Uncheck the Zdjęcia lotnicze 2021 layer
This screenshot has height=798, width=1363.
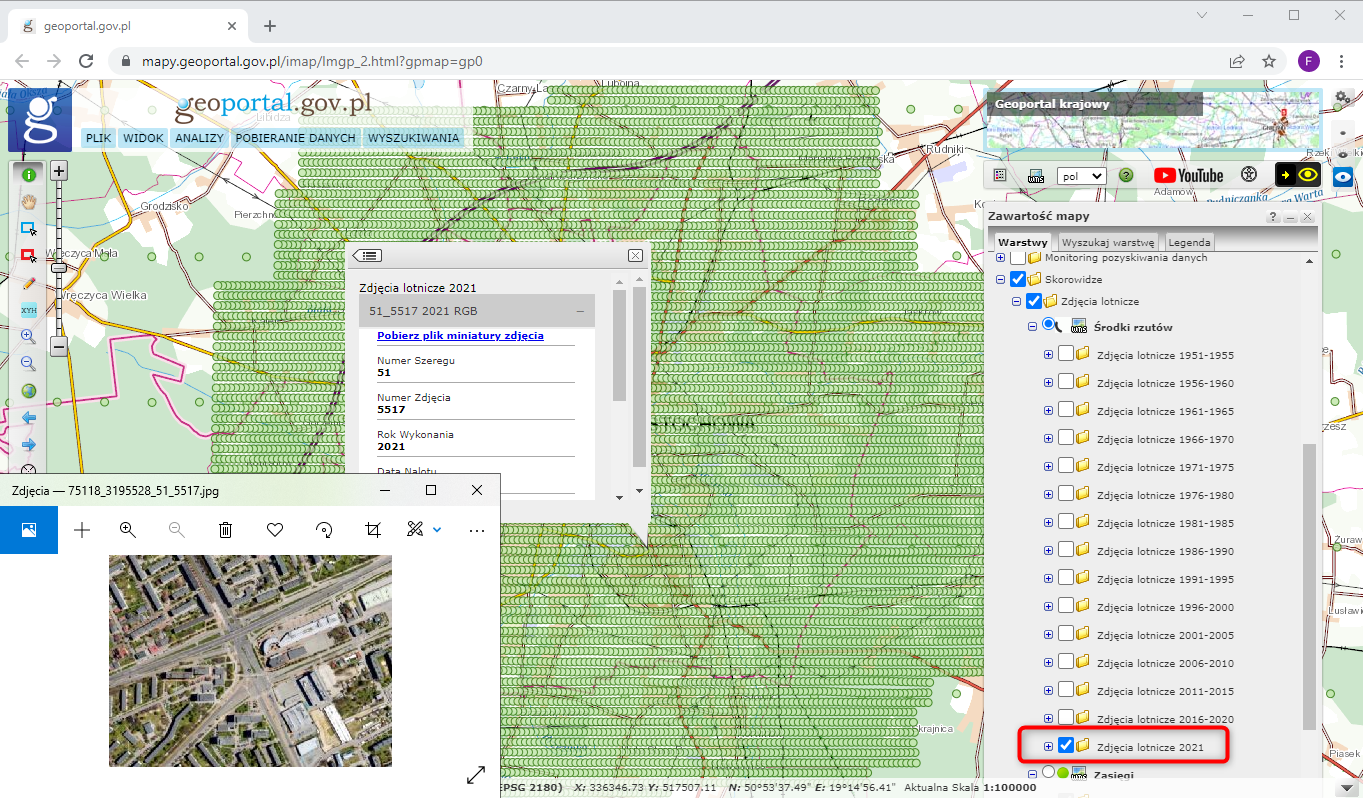click(x=1066, y=746)
